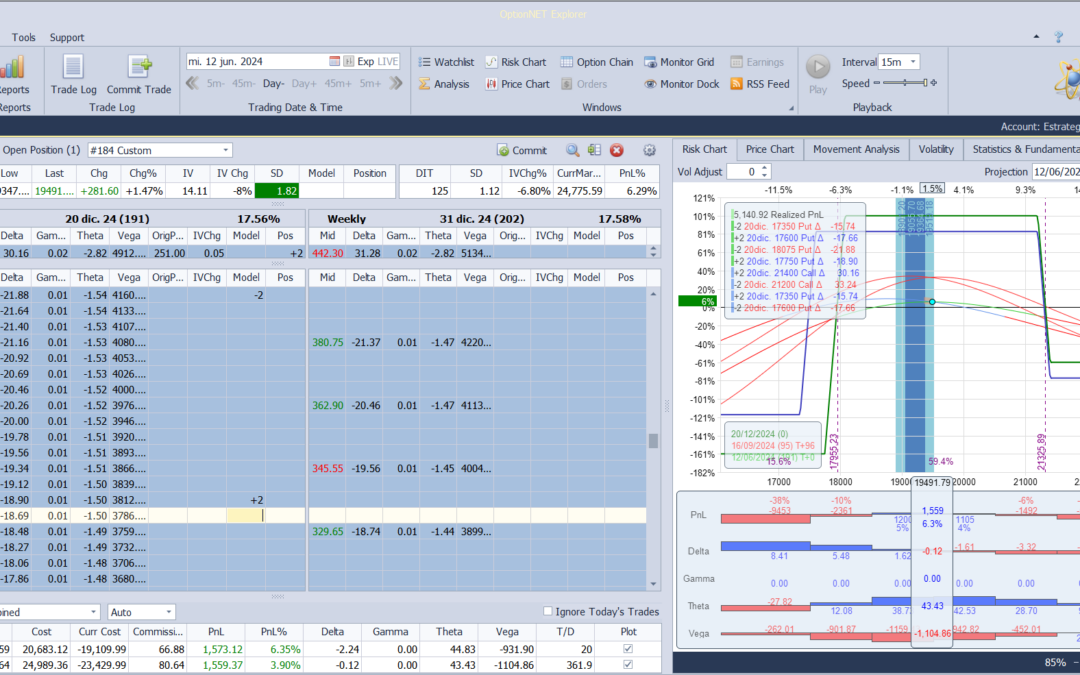Open the Monitor Grid window
This screenshot has height=675, width=1080.
[x=679, y=62]
